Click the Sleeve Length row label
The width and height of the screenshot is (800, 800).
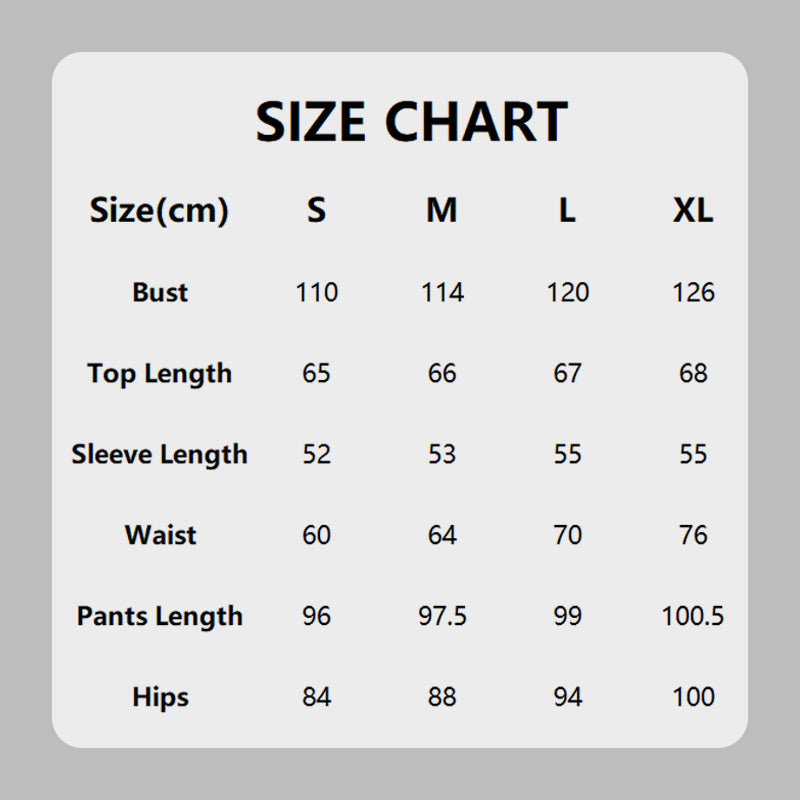pyautogui.click(x=159, y=454)
